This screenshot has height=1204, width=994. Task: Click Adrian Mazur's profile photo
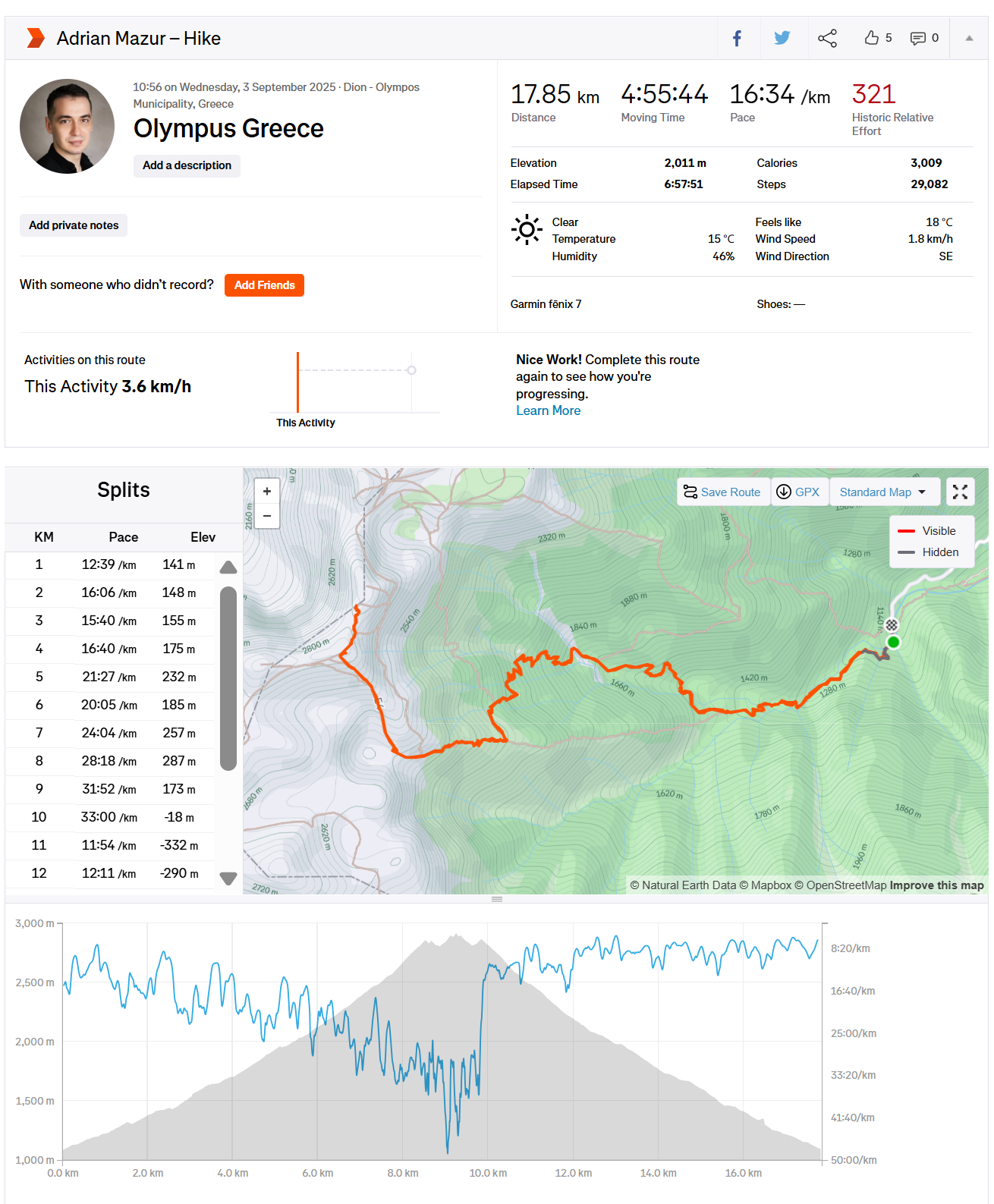point(67,126)
